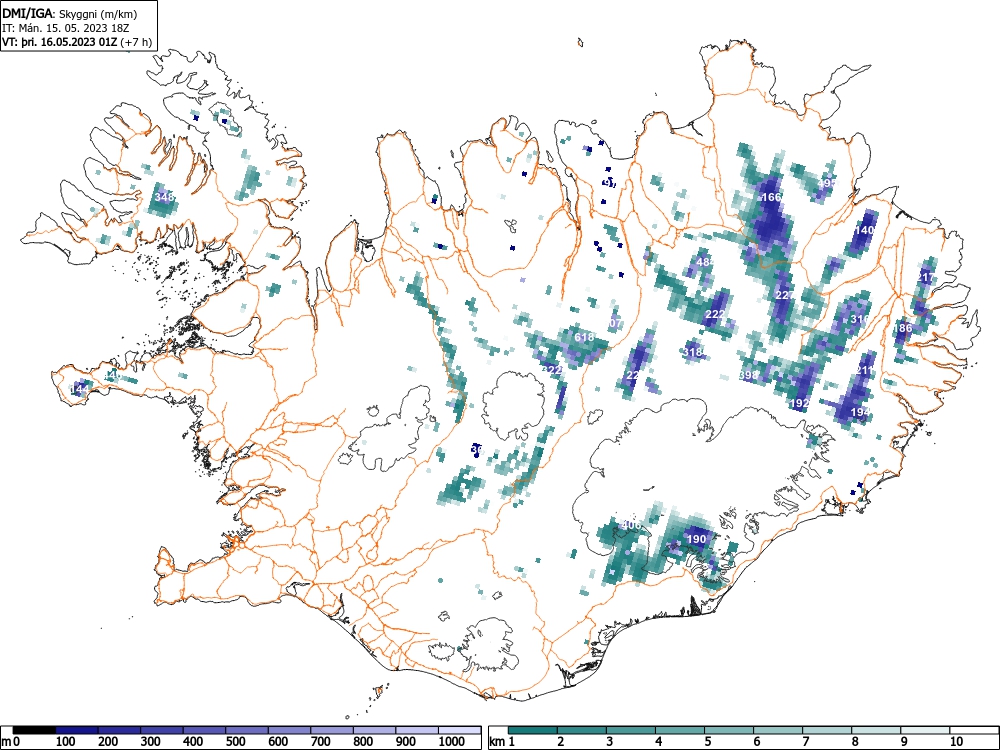Click the "Skyggni (m/km)" label
Viewport: 1000px width, 750px height.
[98, 14]
